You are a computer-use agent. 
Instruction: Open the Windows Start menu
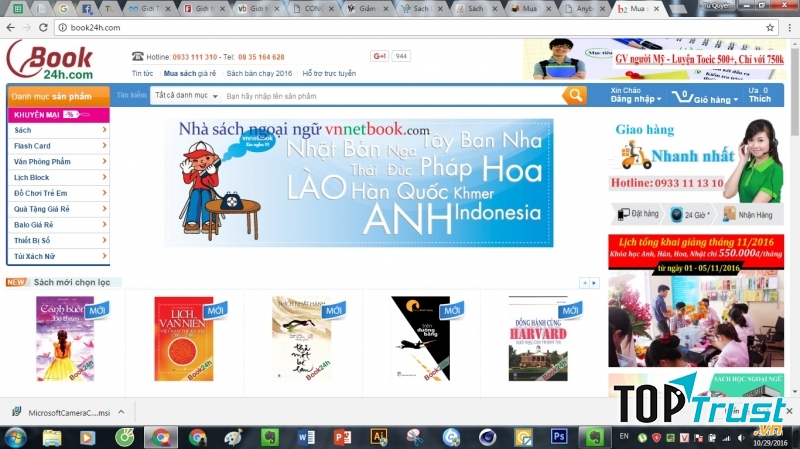click(x=15, y=438)
